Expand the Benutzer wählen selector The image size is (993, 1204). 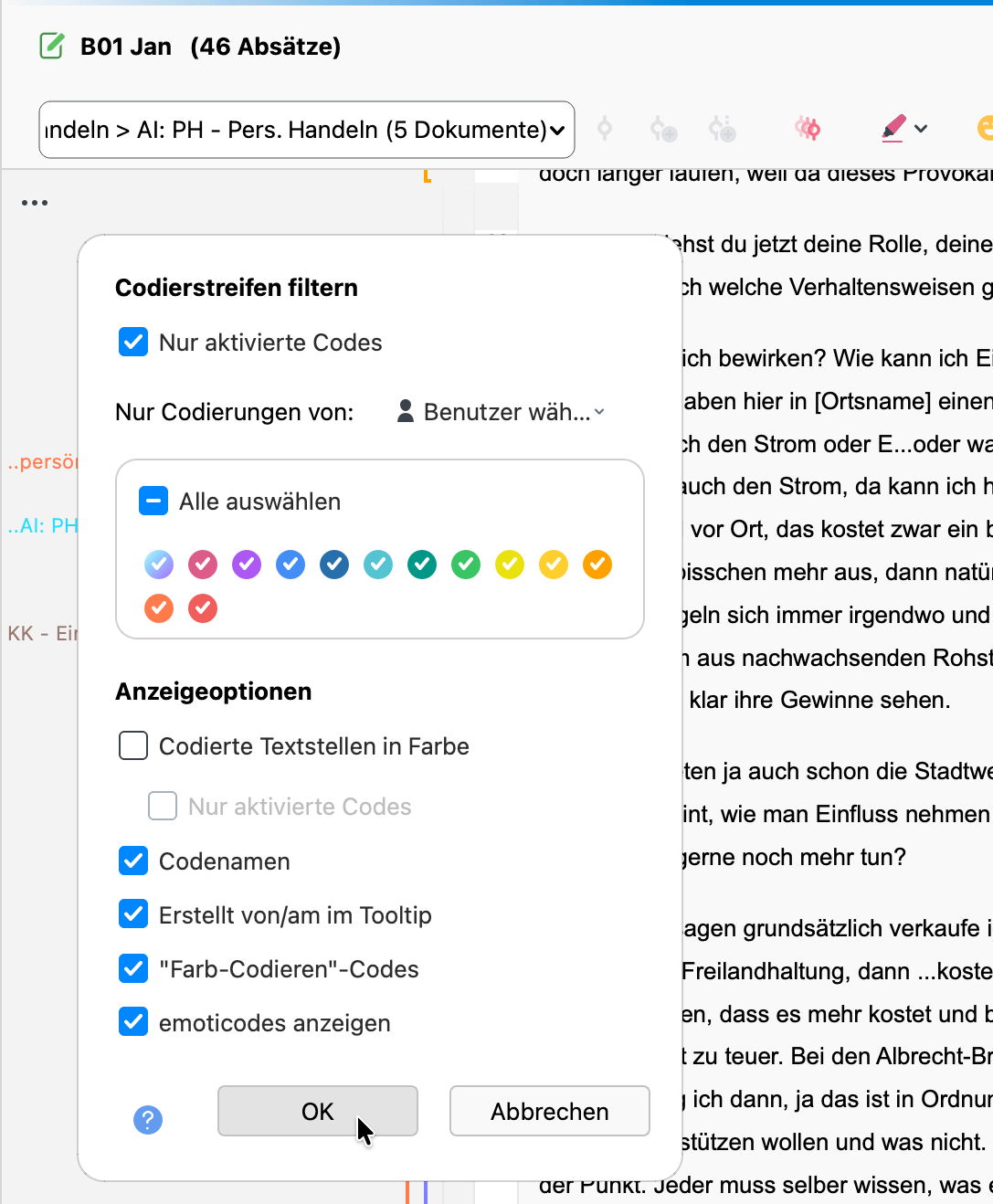point(598,412)
